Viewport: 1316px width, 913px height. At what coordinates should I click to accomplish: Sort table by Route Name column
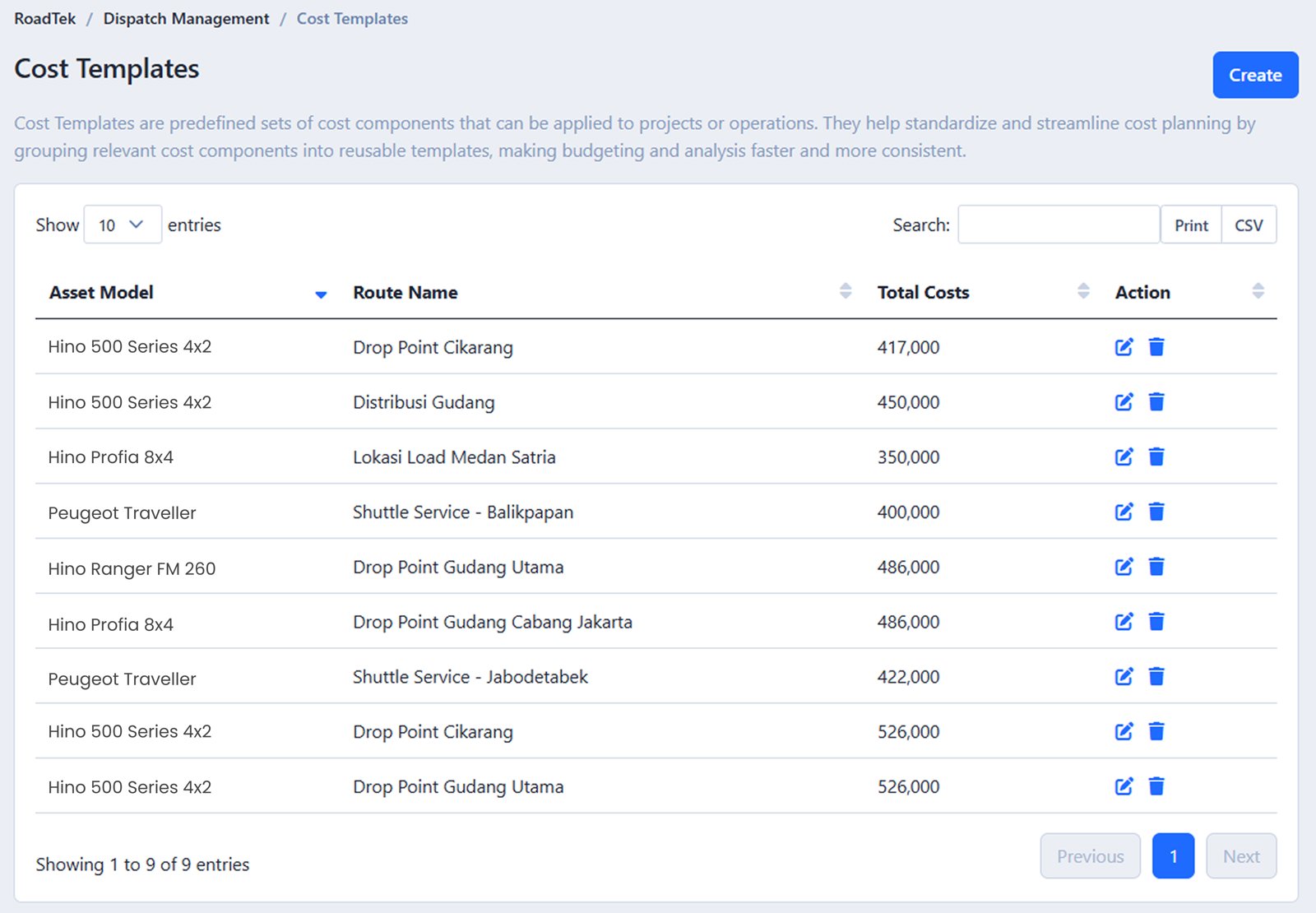(405, 293)
